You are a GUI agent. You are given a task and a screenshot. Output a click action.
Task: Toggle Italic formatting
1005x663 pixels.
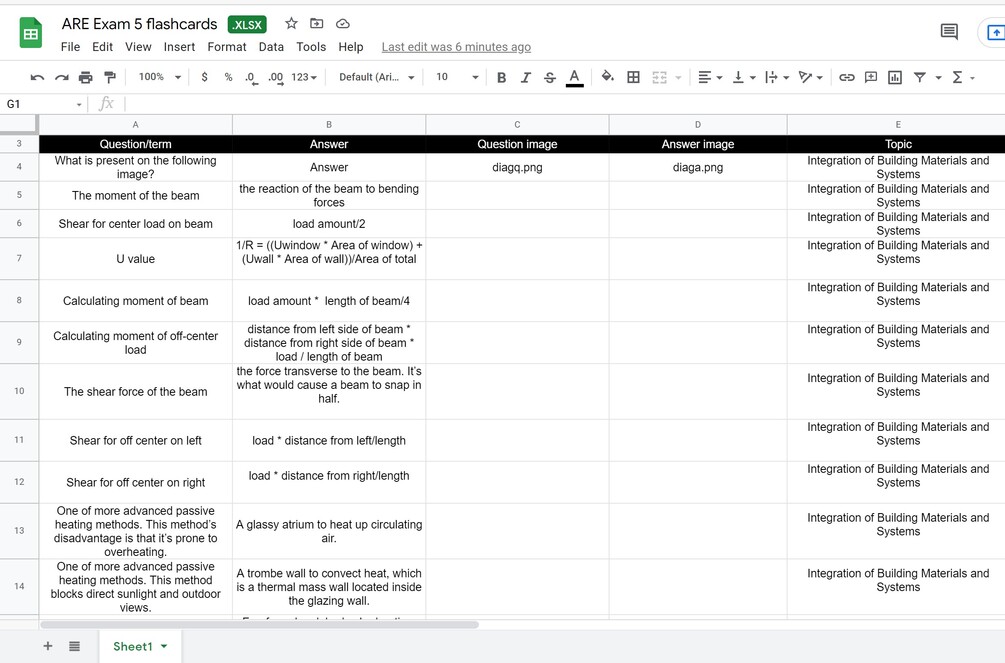(526, 78)
